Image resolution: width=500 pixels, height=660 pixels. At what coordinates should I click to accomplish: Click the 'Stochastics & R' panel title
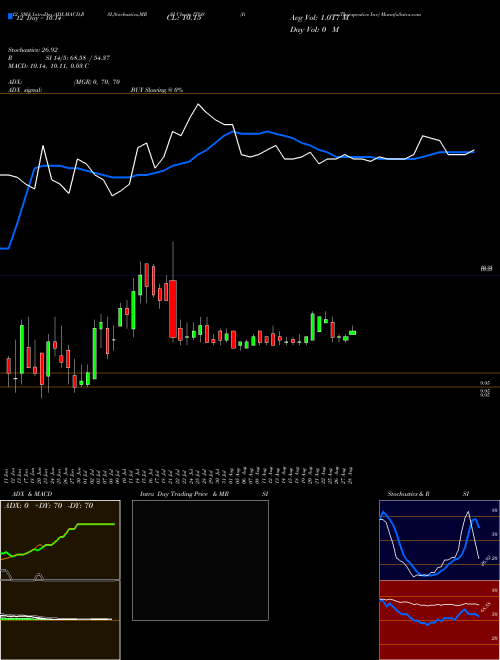tap(409, 494)
